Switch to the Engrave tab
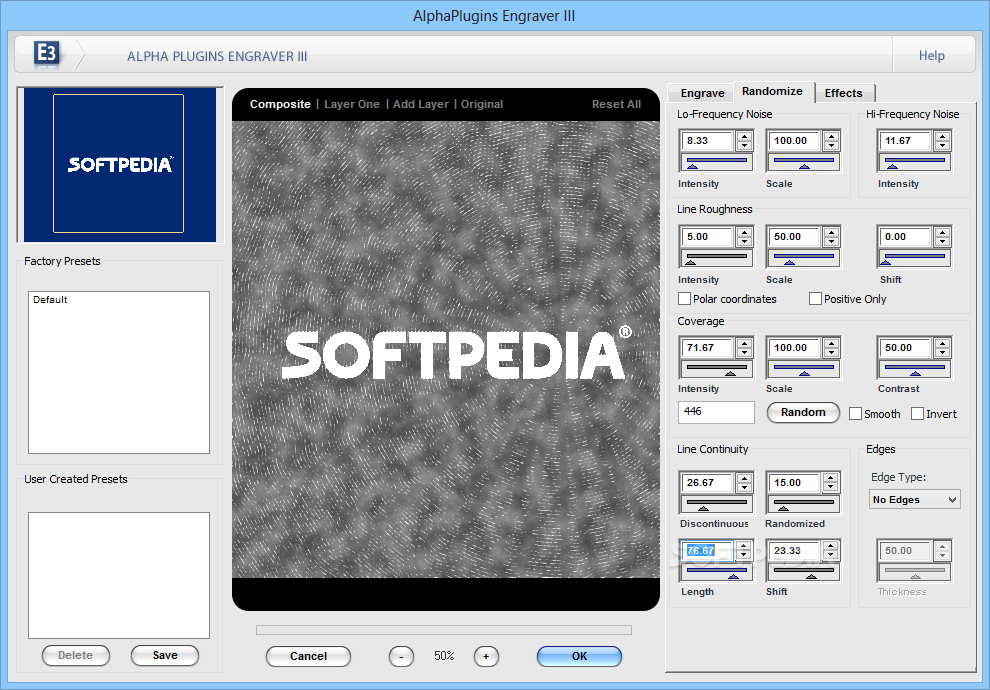This screenshot has height=690, width=990. [702, 93]
